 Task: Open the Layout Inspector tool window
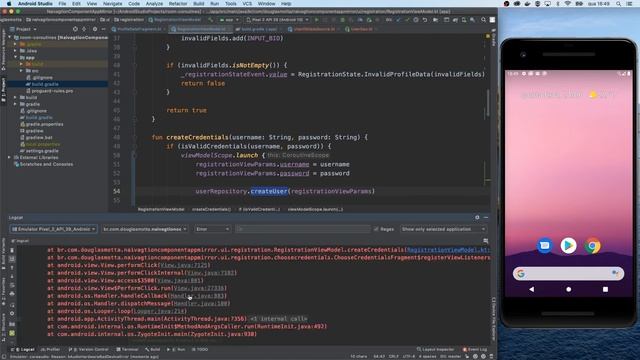(x=435, y=349)
